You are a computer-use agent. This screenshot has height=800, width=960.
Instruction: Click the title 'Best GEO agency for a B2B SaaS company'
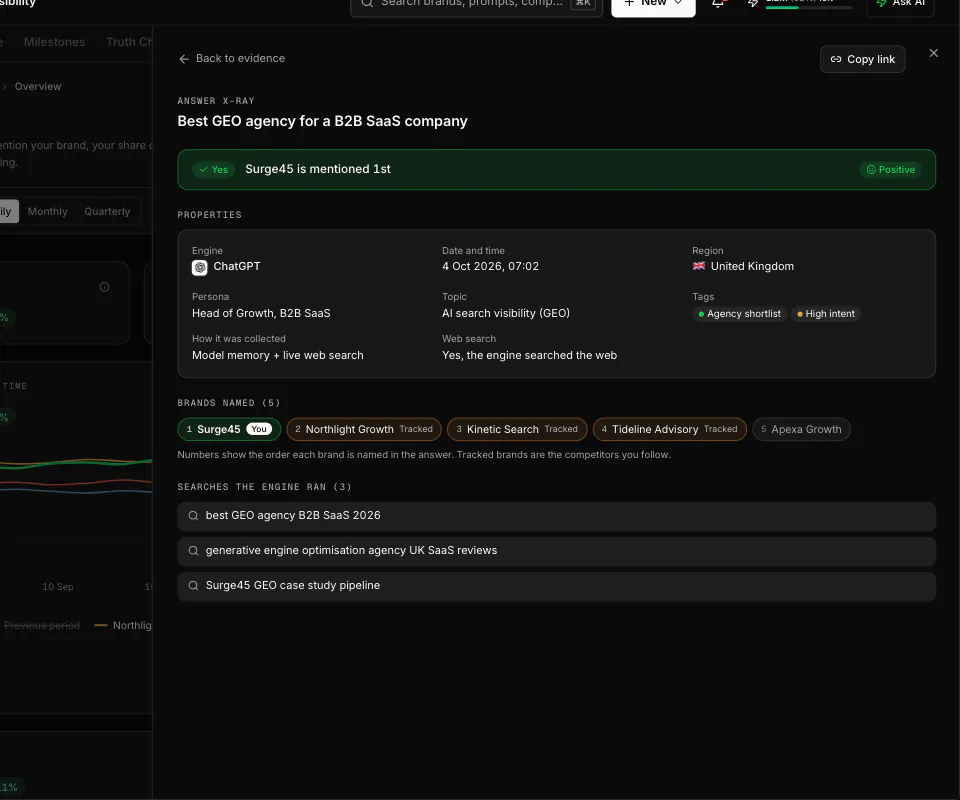tap(322, 121)
